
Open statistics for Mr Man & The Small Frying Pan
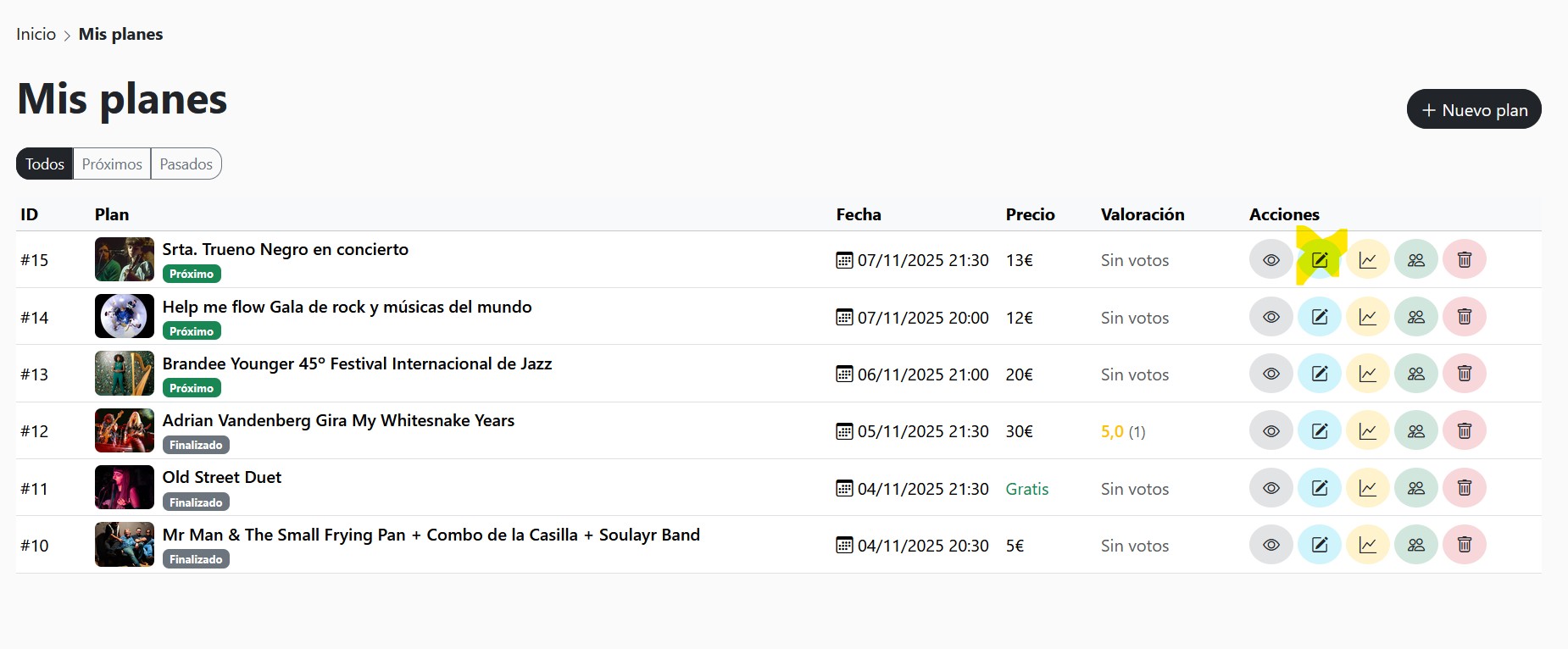pyautogui.click(x=1367, y=545)
